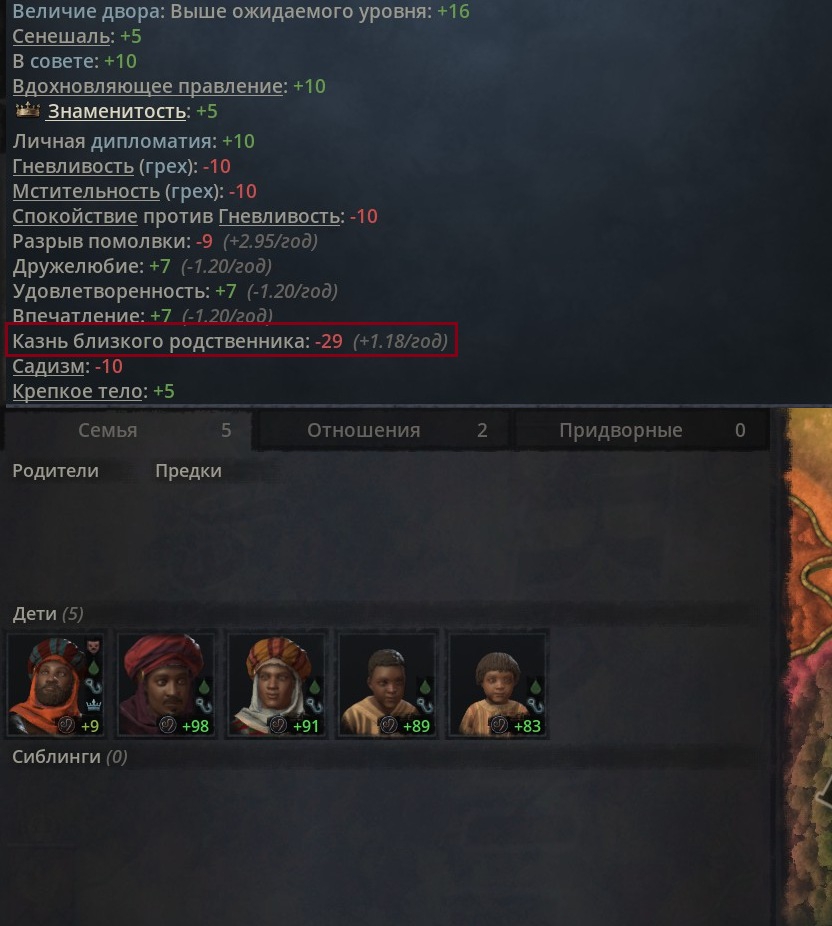
Task: Show the Предки sub-tab
Action: click(188, 471)
